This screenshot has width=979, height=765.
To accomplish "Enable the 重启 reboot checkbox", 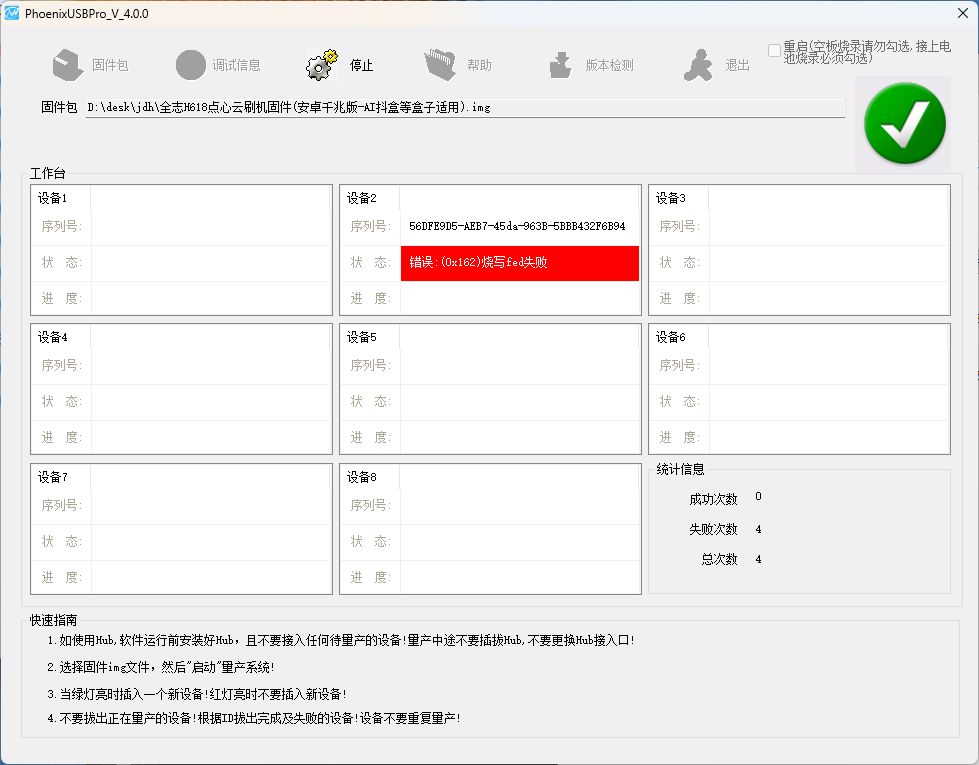I will [x=774, y=51].
